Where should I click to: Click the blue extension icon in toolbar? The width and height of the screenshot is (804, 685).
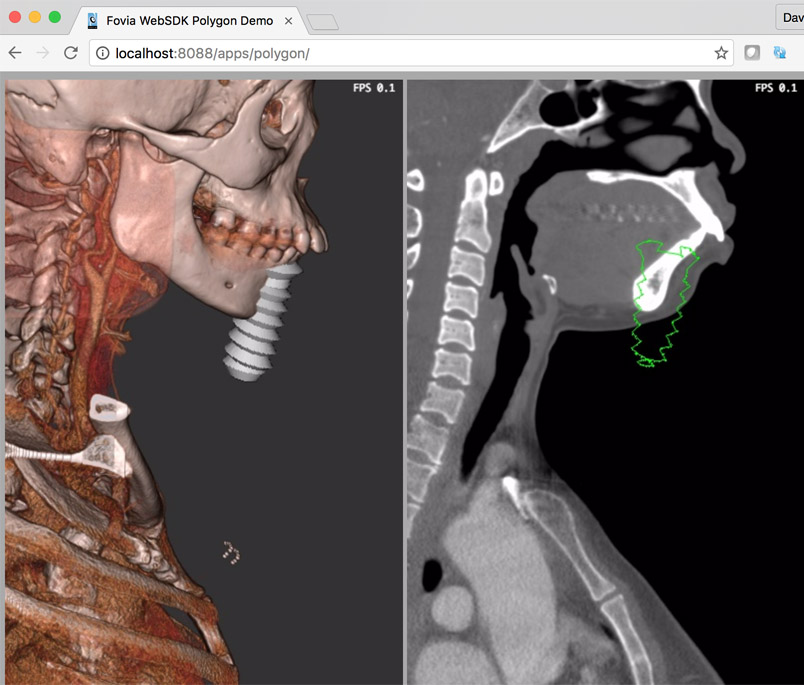click(780, 53)
